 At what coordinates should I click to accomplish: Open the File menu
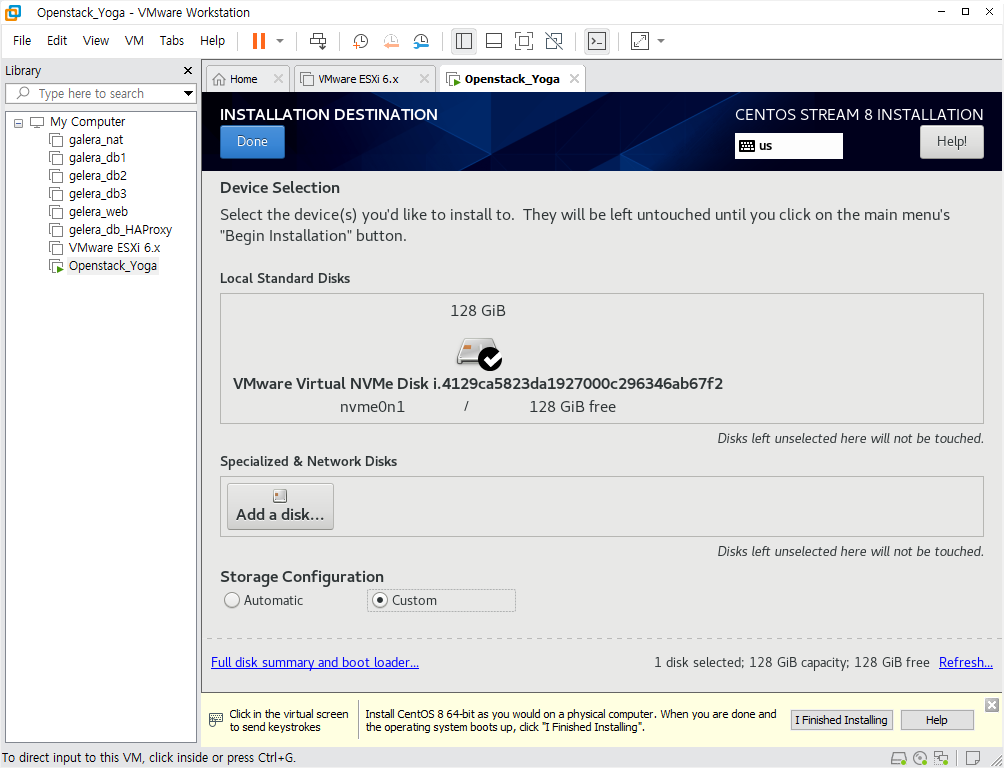[22, 40]
